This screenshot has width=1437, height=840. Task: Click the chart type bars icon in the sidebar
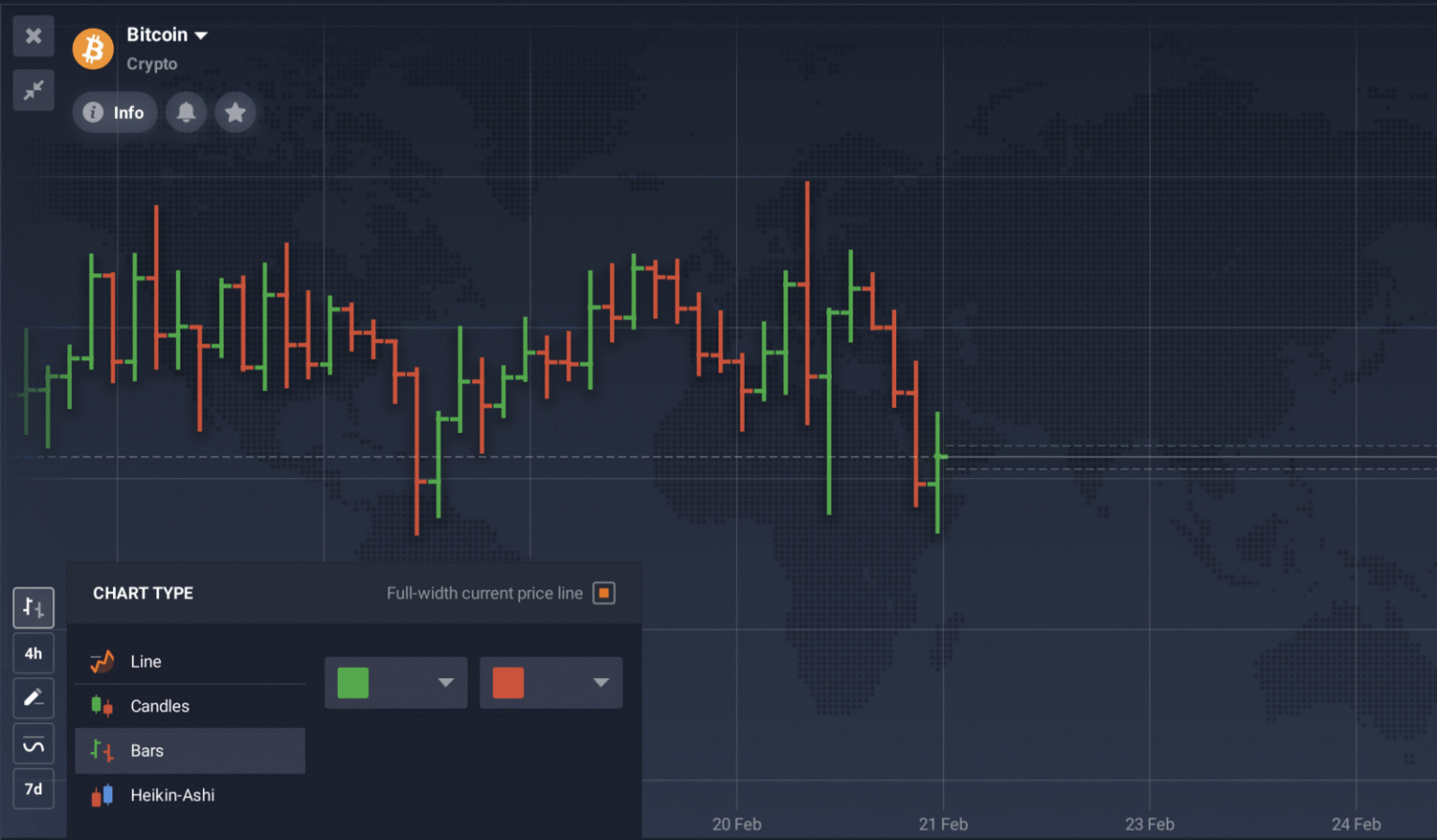point(34,608)
